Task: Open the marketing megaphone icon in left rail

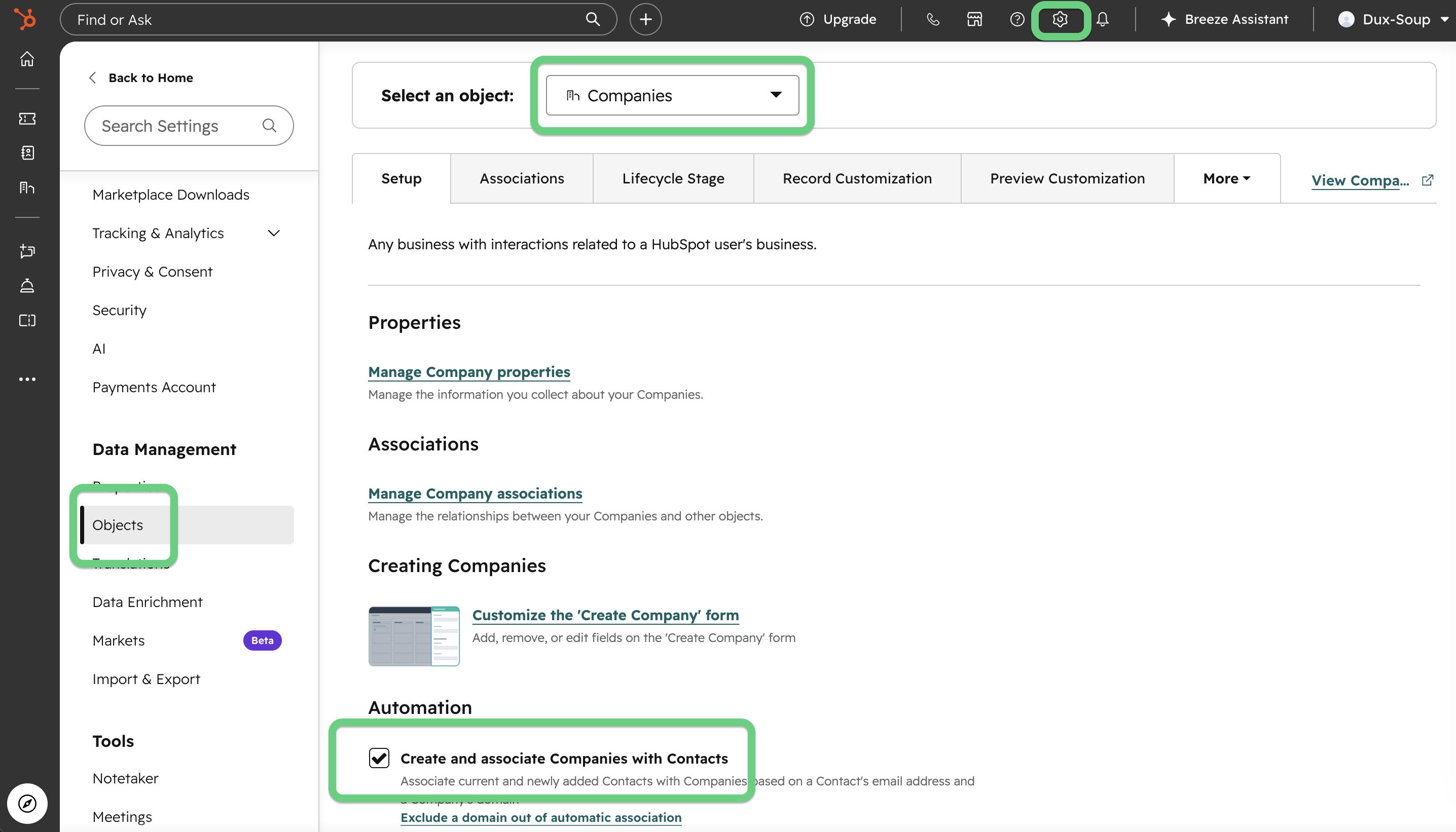Action: pos(27,251)
